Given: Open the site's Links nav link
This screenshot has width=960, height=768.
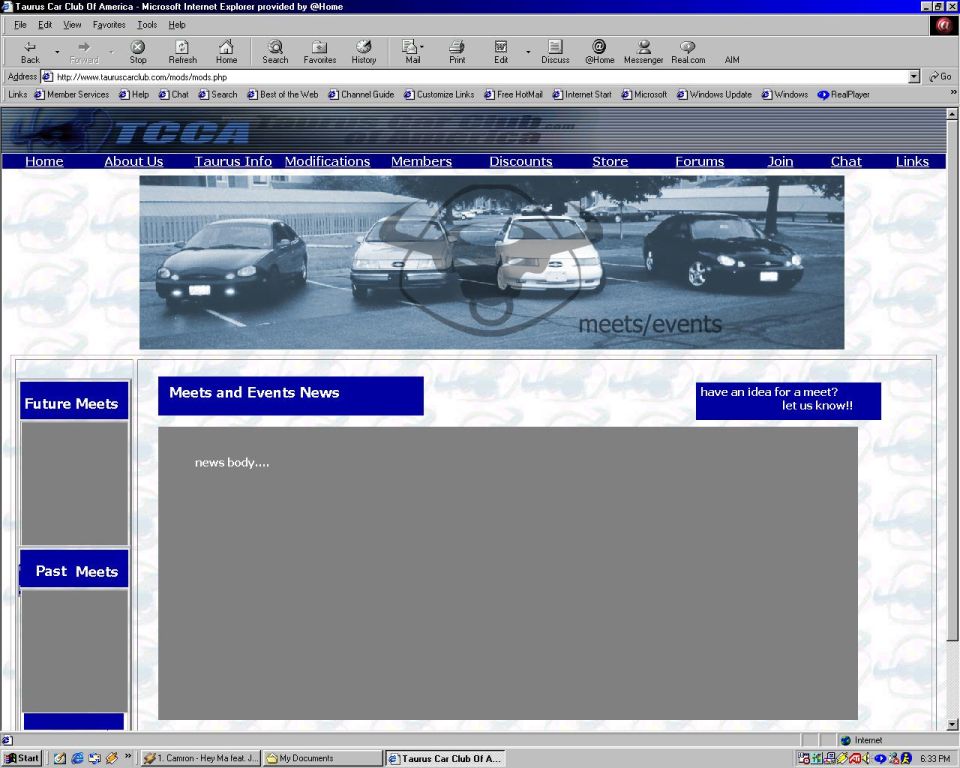Looking at the screenshot, I should coord(912,161).
